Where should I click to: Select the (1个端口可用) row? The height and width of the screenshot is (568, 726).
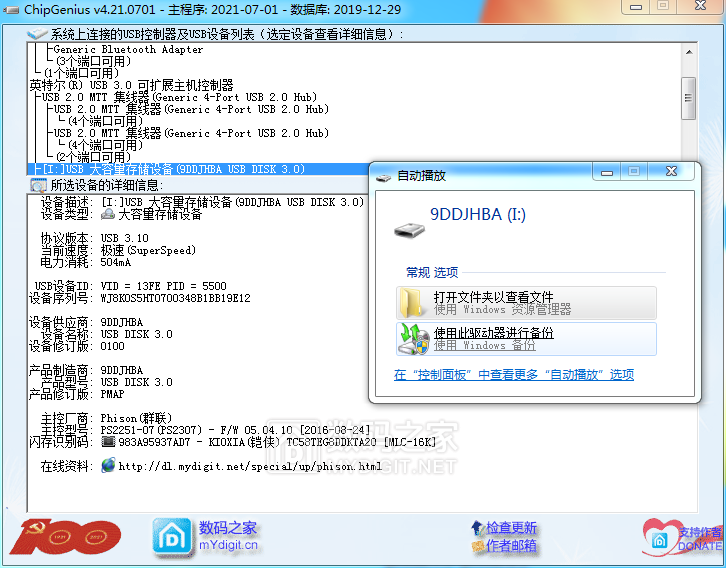point(82,73)
